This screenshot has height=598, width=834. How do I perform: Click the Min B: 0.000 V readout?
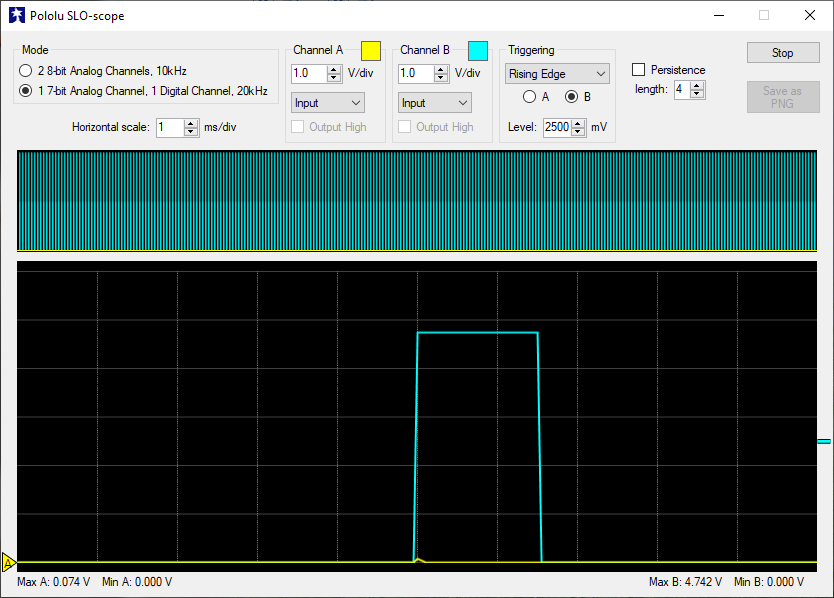[x=769, y=582]
